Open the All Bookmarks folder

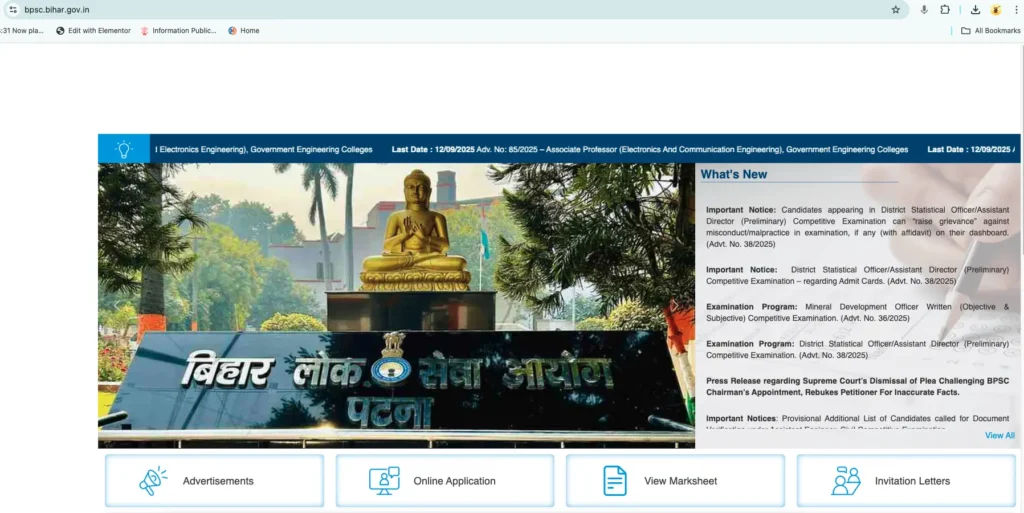pos(990,31)
